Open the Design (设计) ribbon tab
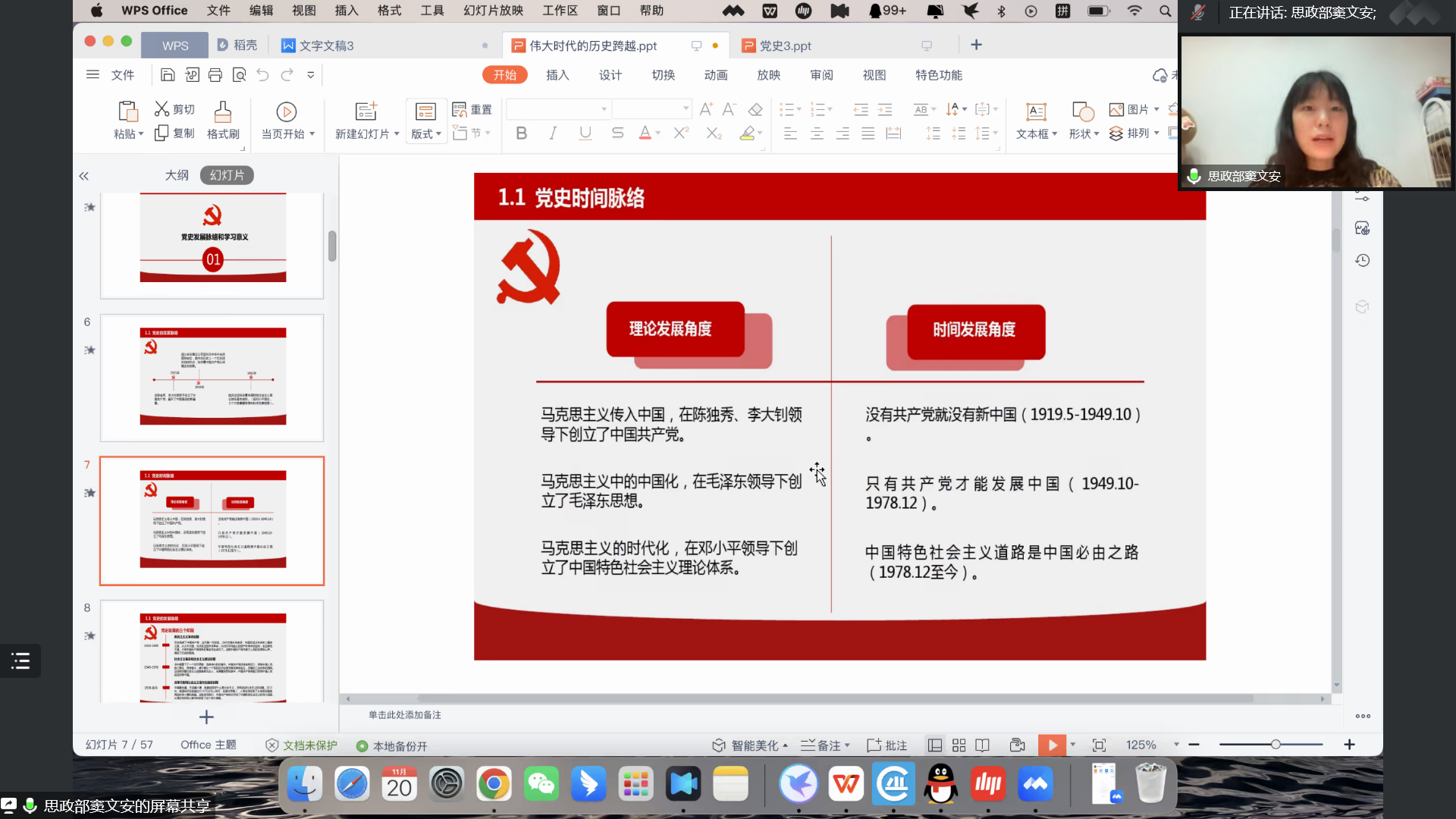This screenshot has height=819, width=1456. click(x=610, y=75)
